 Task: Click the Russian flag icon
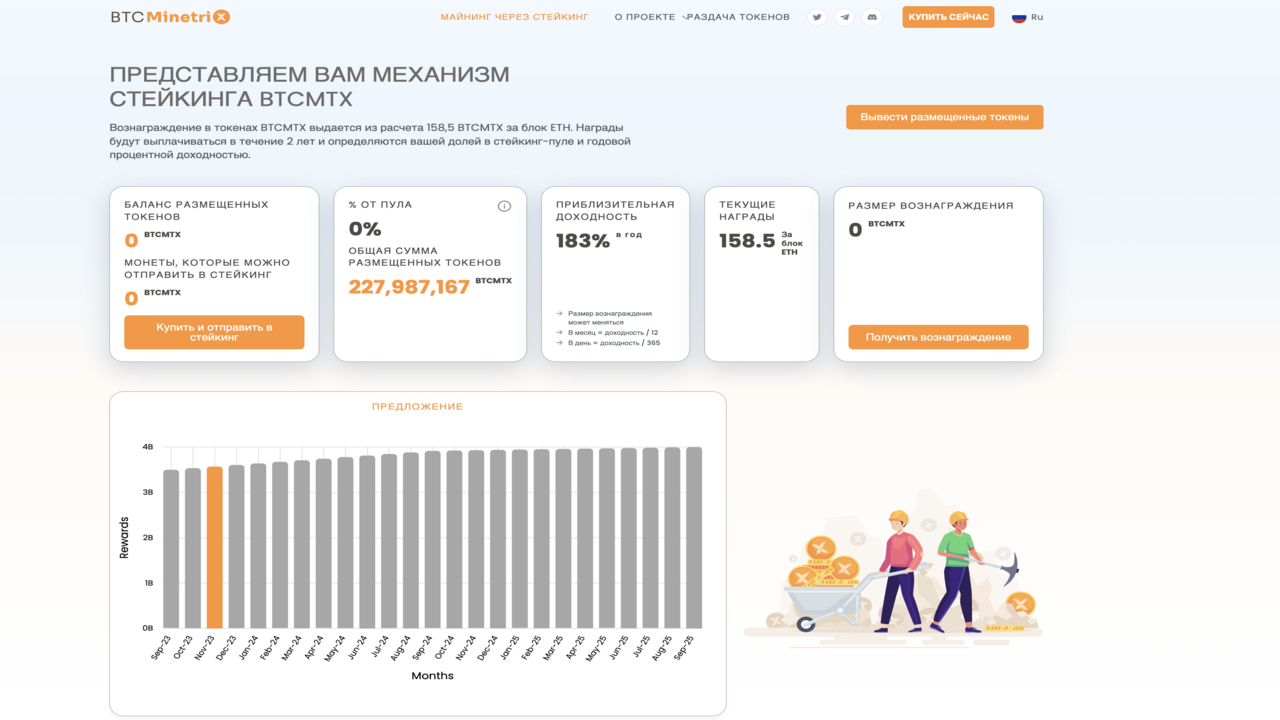click(1019, 17)
